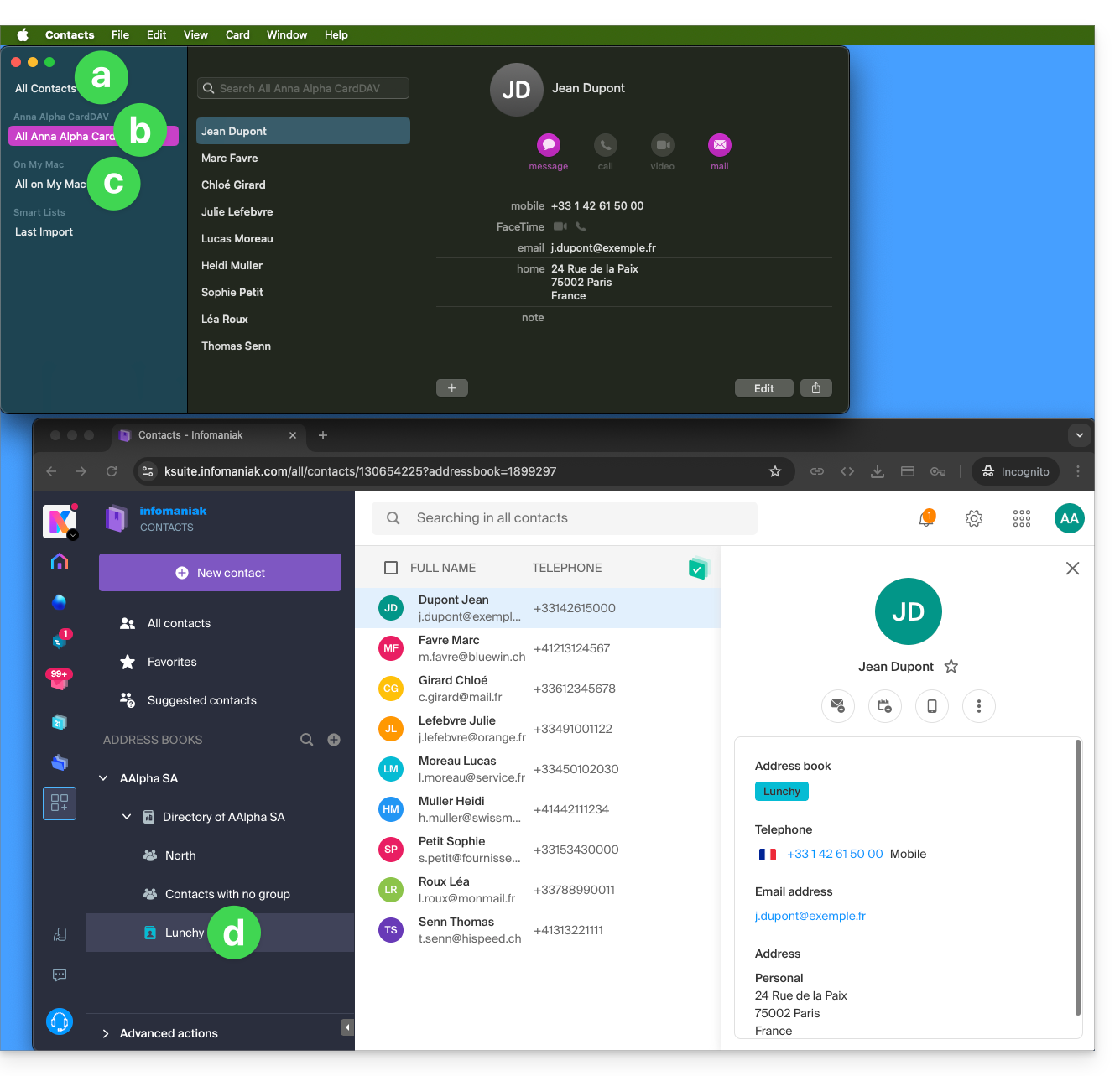The image size is (1120, 1076).
Task: Tick the select-all checkbox beside FULL NAME
Action: [391, 568]
